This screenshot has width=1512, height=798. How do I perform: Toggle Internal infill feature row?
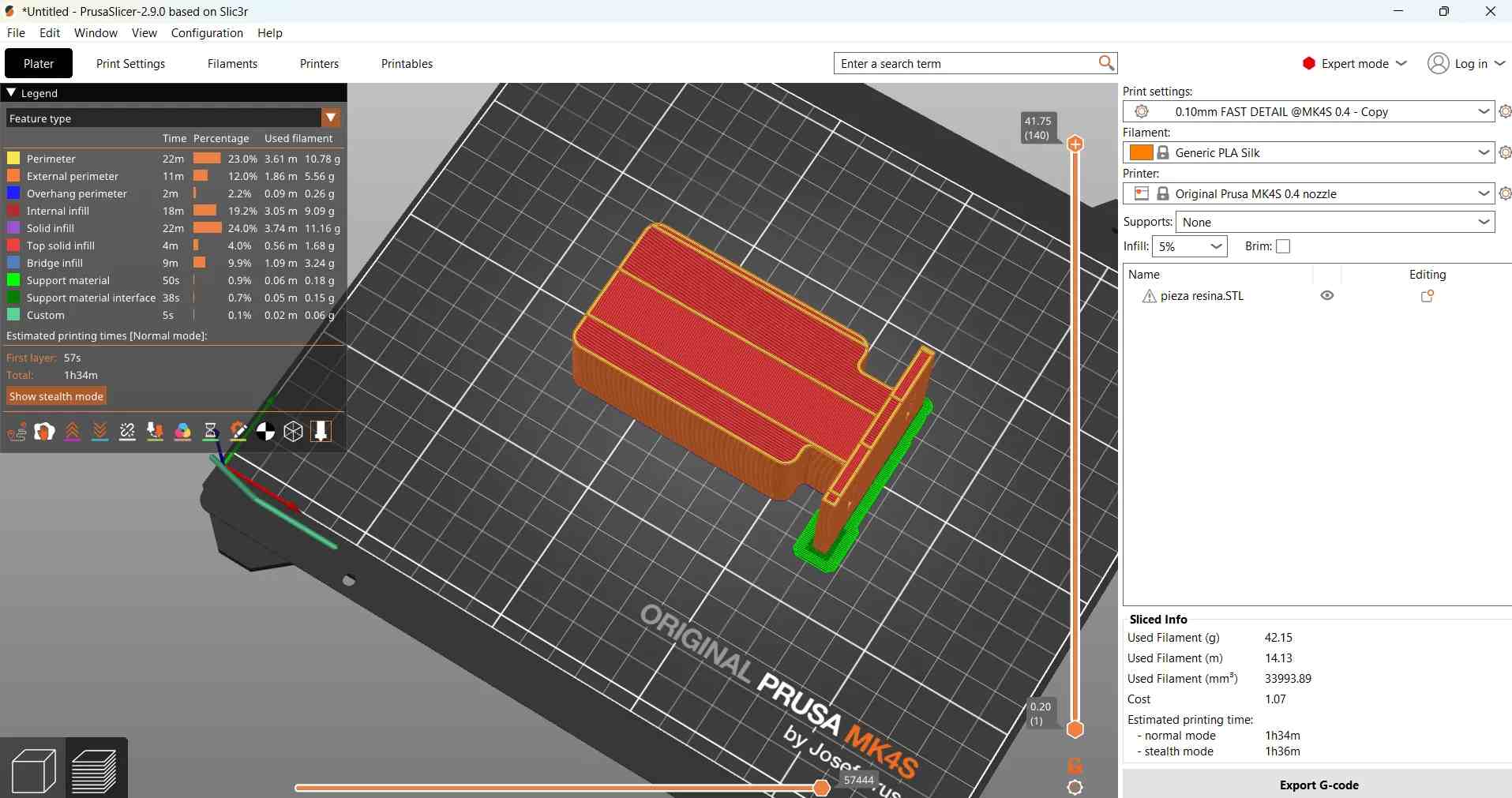173,211
